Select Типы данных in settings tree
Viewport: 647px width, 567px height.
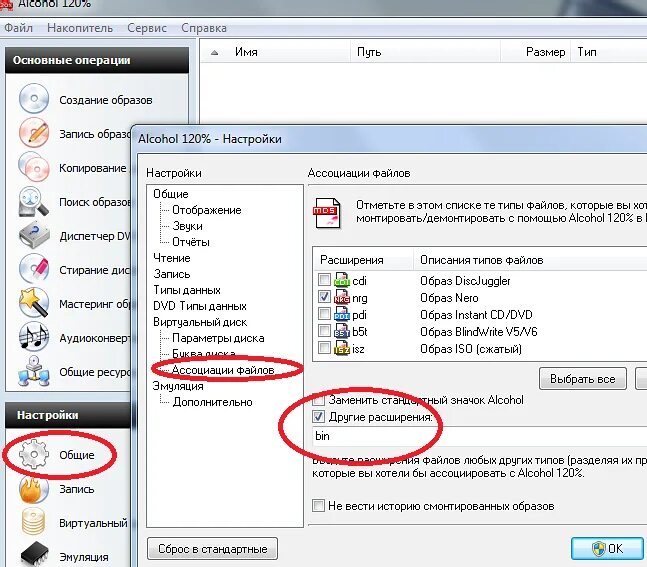coord(187,290)
